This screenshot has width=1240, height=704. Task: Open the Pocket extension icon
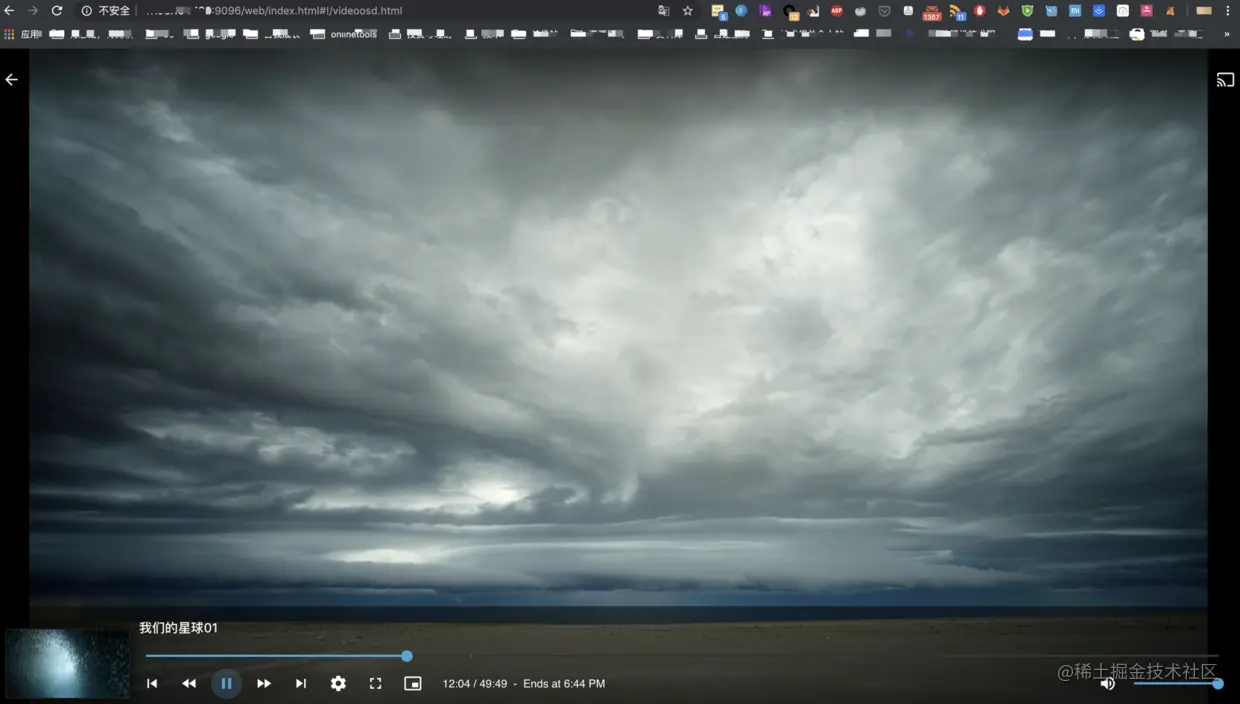tap(884, 11)
